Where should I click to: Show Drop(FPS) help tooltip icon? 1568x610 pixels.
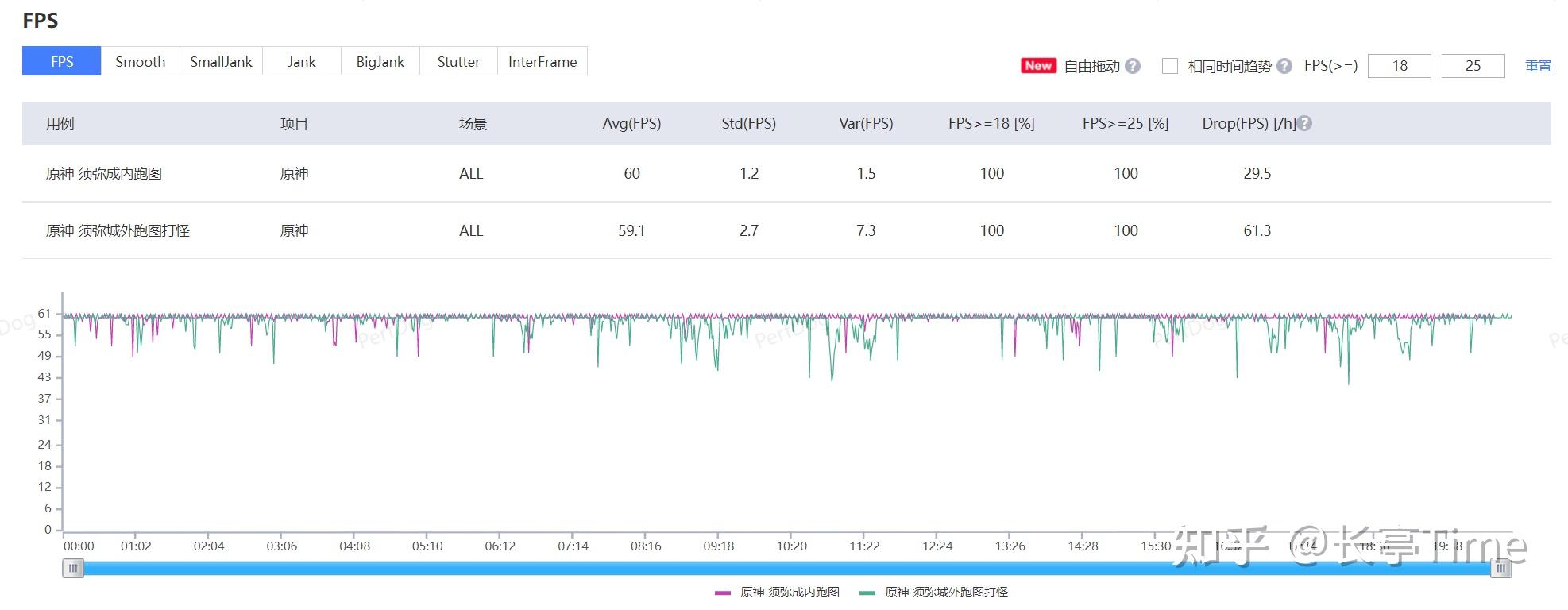click(1304, 123)
